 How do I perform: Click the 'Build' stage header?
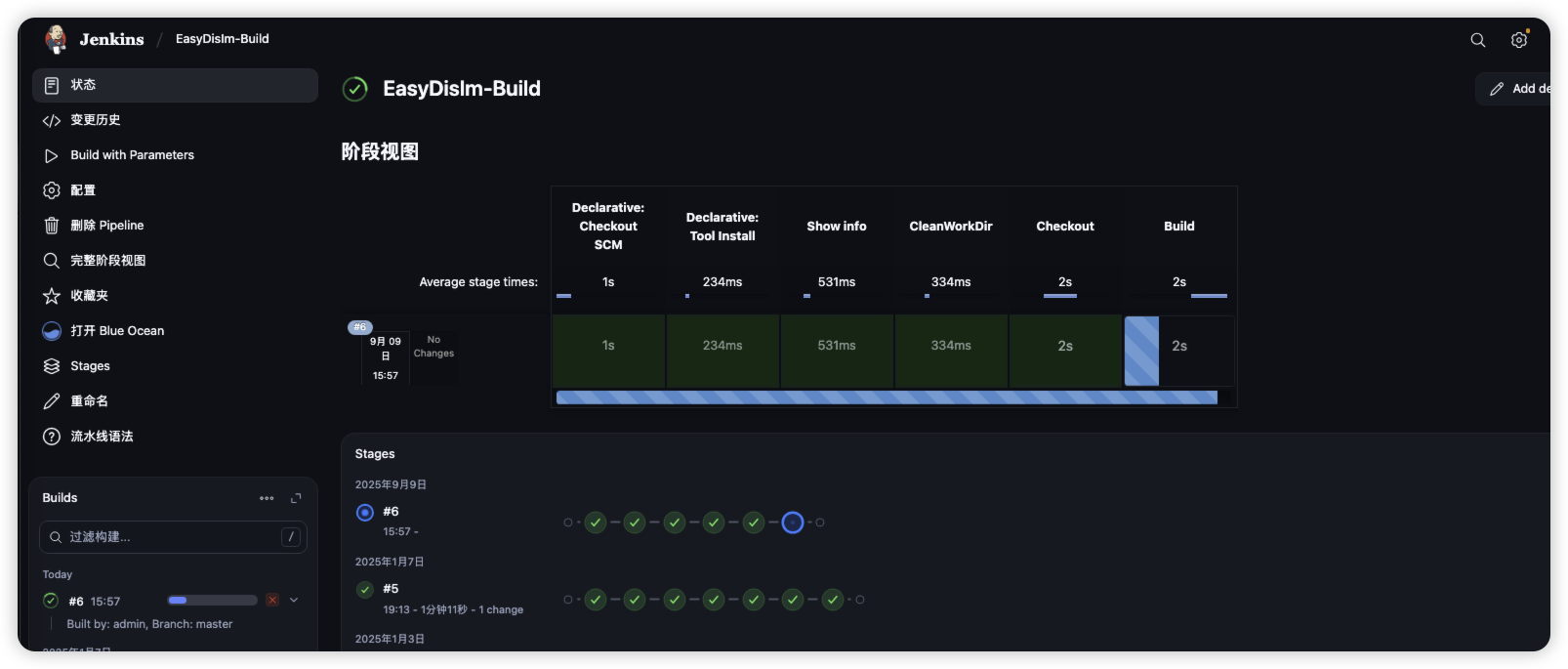pos(1179,227)
